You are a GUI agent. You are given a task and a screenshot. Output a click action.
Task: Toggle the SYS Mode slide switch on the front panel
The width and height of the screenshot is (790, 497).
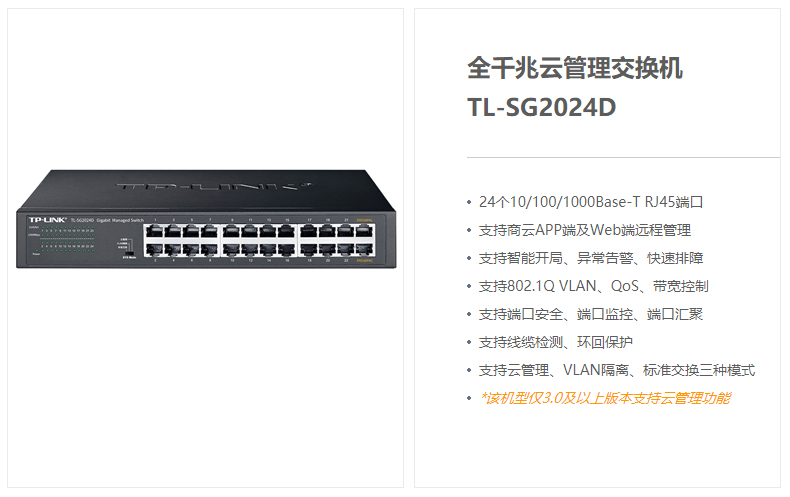click(129, 253)
